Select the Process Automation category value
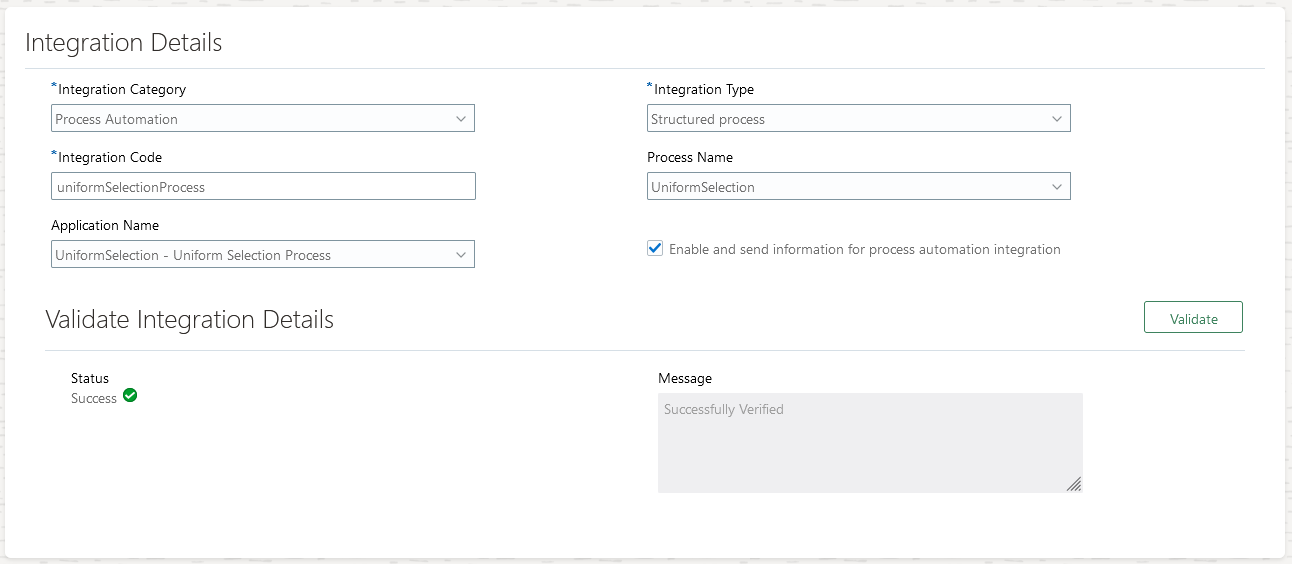 coord(117,119)
